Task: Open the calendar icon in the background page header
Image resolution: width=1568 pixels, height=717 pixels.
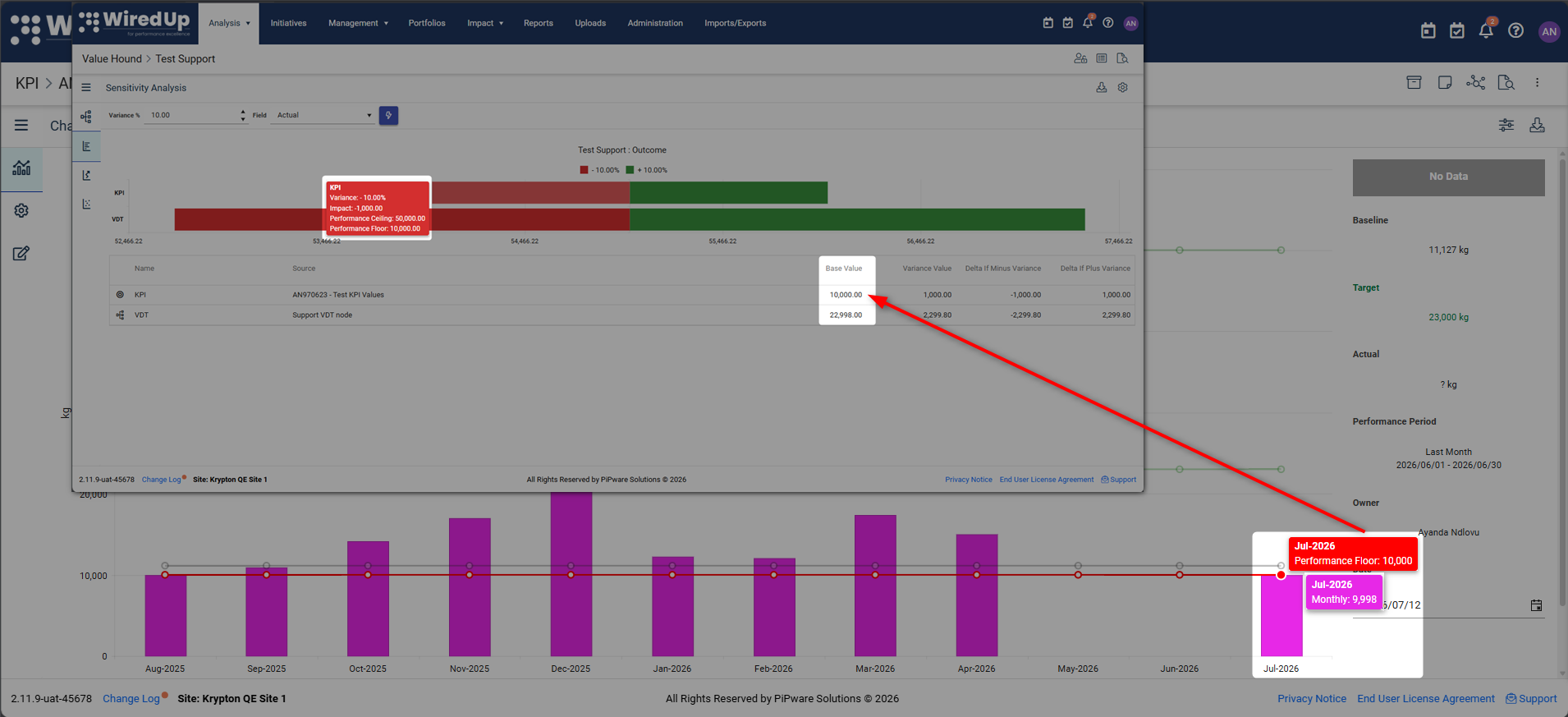Action: click(1428, 31)
